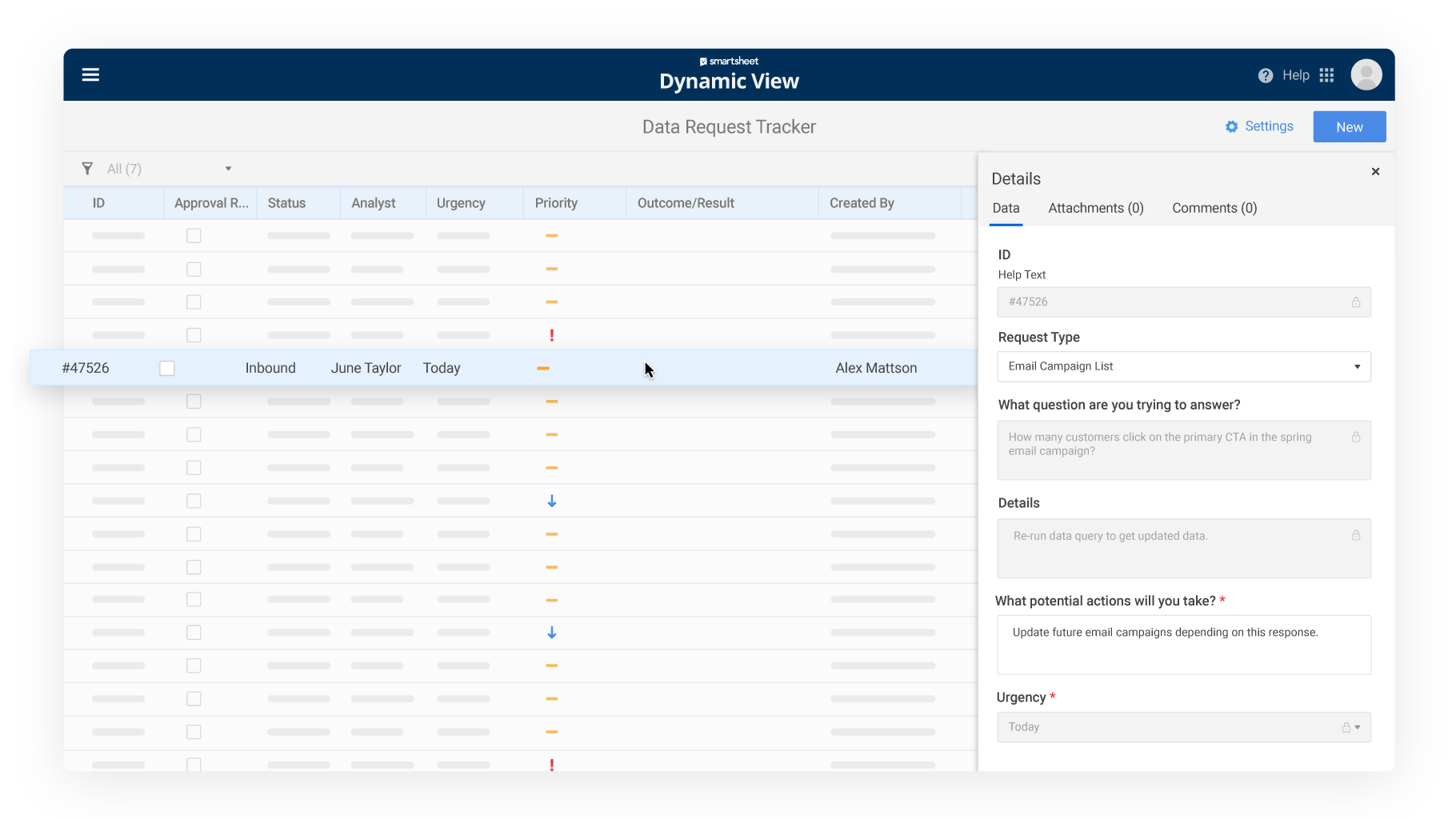This screenshot has width=1456, height=819.
Task: Click the New button
Action: [1349, 126]
